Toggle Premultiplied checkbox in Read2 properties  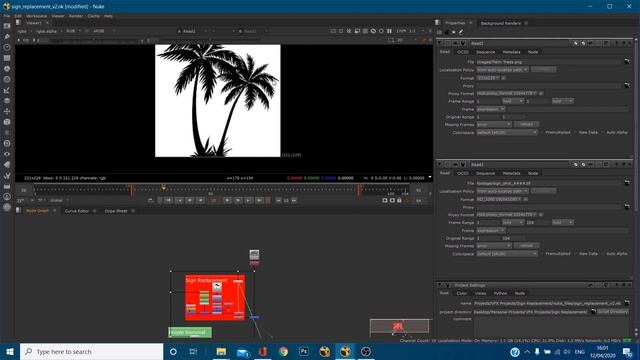542,253
